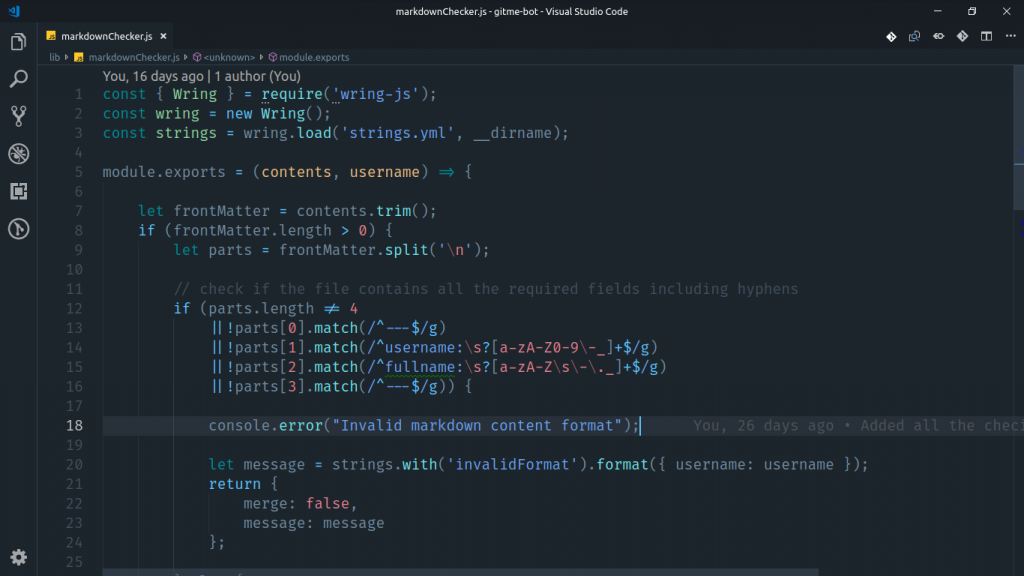Viewport: 1024px width, 576px height.
Task: Open the Search view from the activity bar
Action: point(17,78)
